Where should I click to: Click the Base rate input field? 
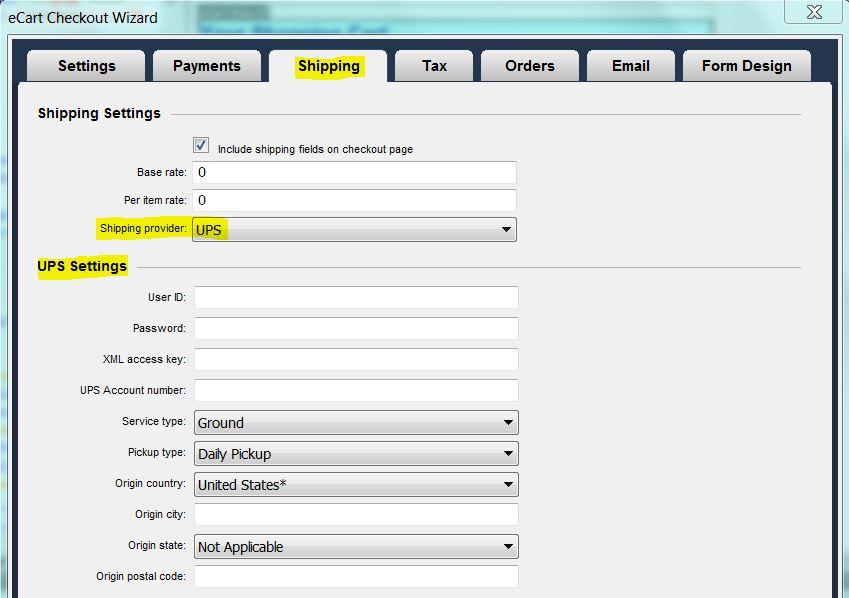tap(355, 173)
